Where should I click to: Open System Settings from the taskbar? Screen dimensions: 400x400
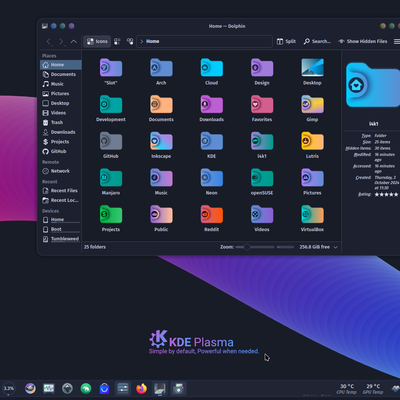(x=123, y=388)
